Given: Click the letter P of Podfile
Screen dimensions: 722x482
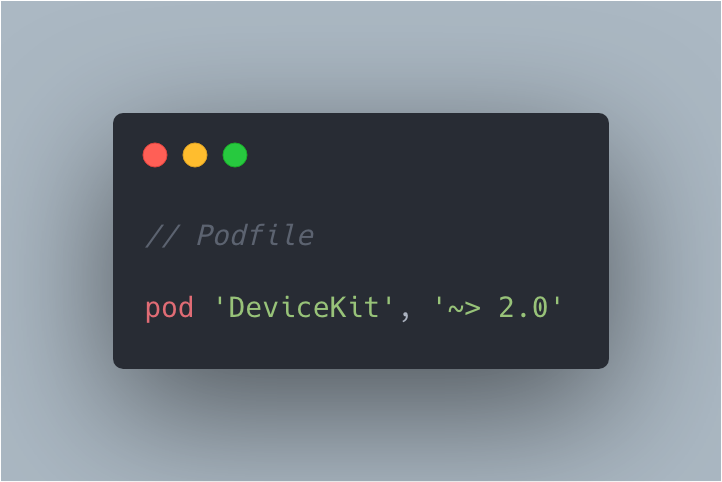Looking at the screenshot, I should (205, 235).
